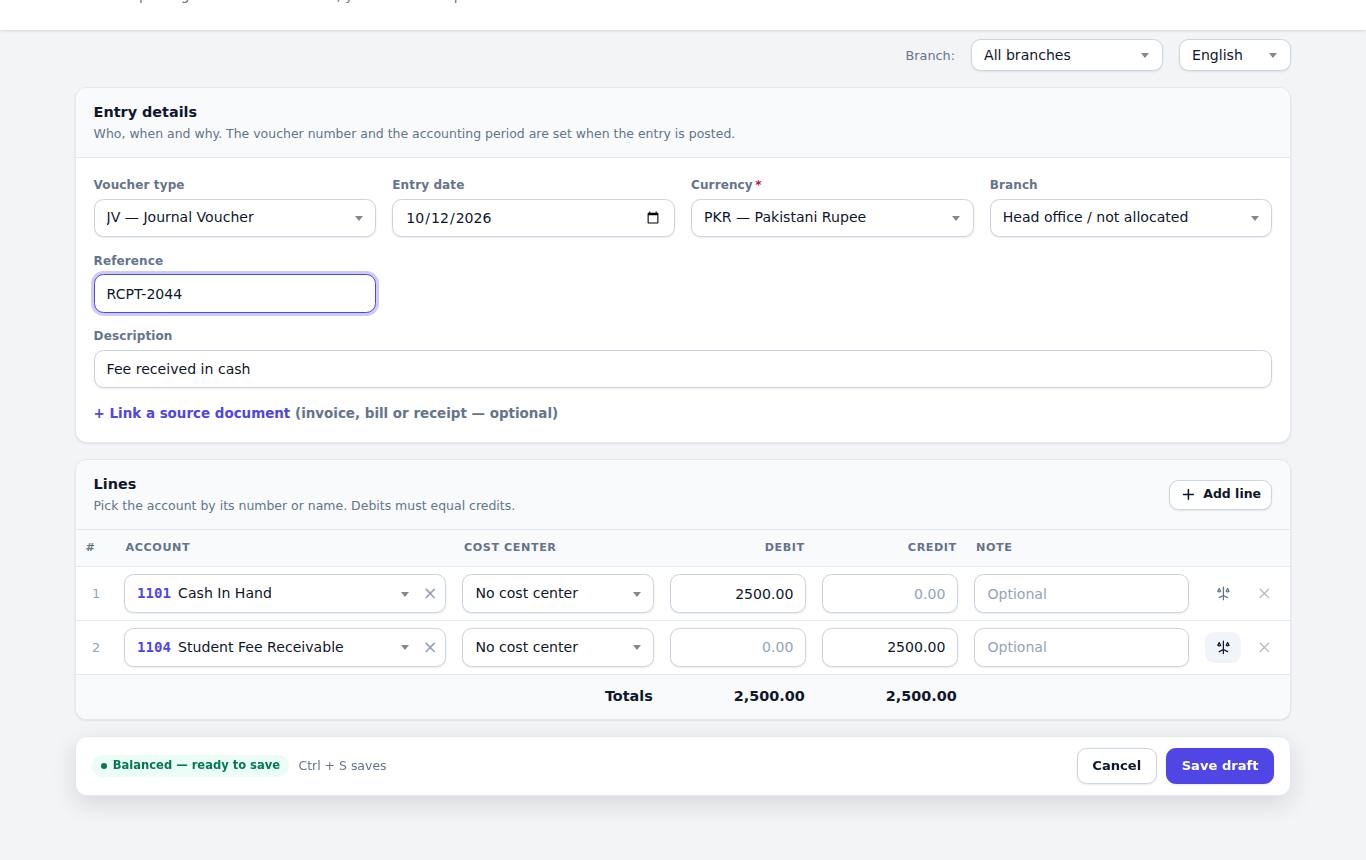Edit the debit amount on line 1
1366x860 pixels.
tap(737, 593)
